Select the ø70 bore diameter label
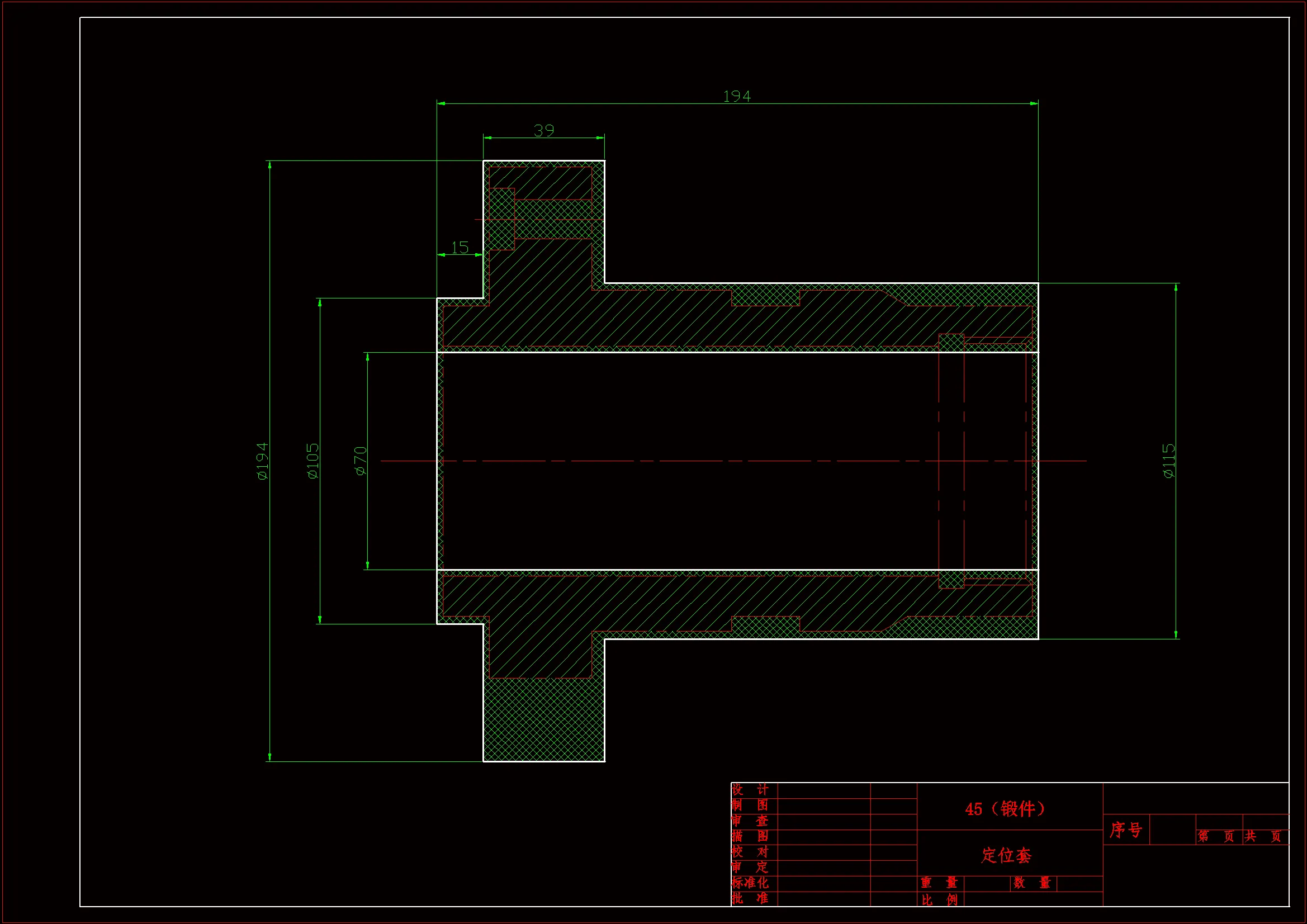 [361, 461]
